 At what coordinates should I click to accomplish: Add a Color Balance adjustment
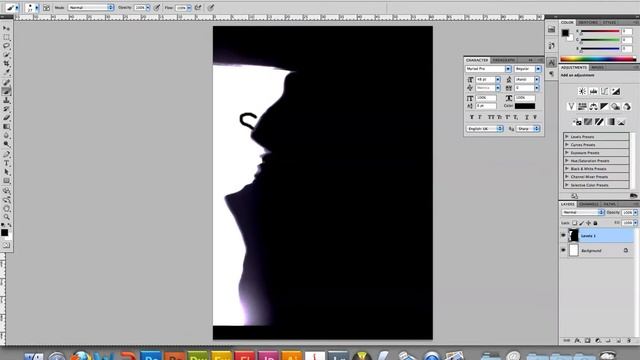[x=593, y=107]
